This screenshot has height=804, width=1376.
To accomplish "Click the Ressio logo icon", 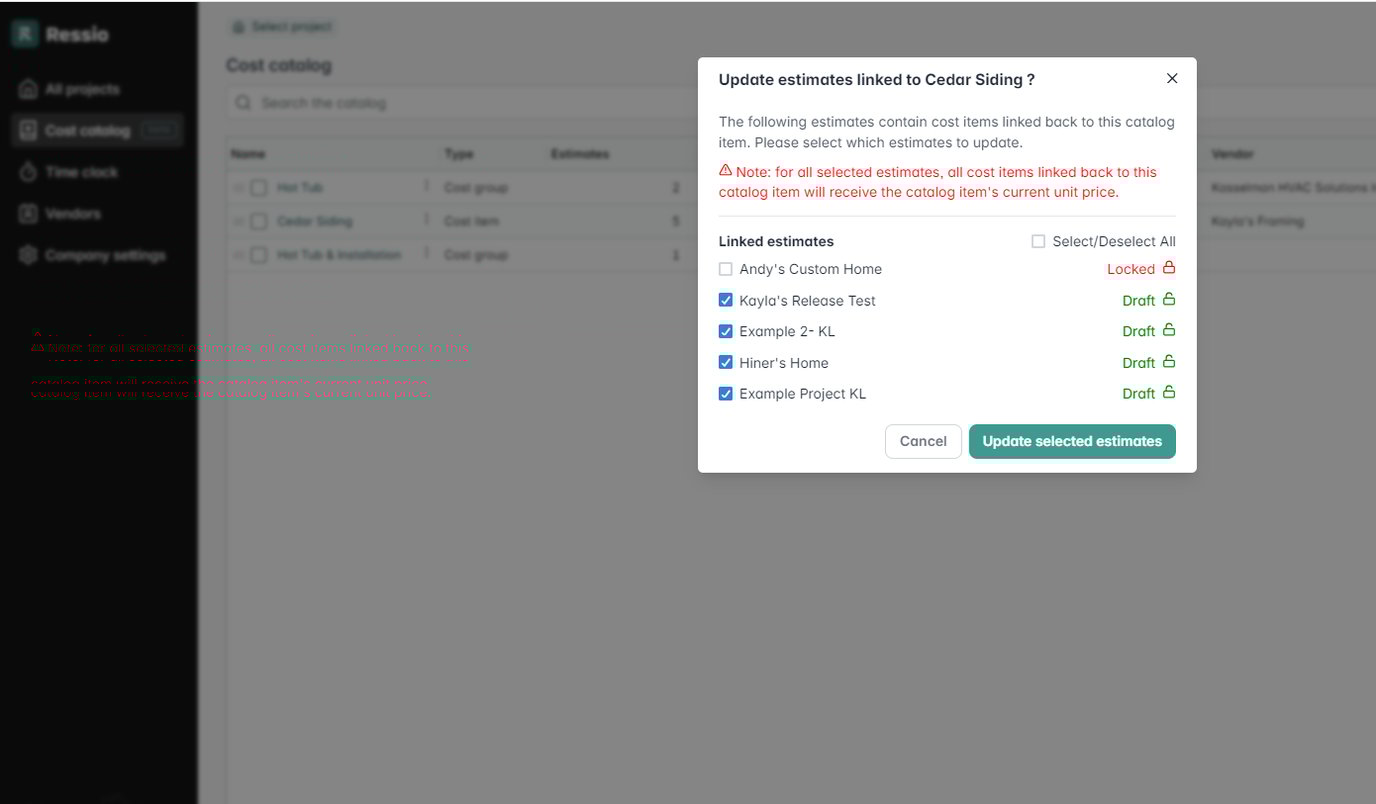I will coord(25,34).
